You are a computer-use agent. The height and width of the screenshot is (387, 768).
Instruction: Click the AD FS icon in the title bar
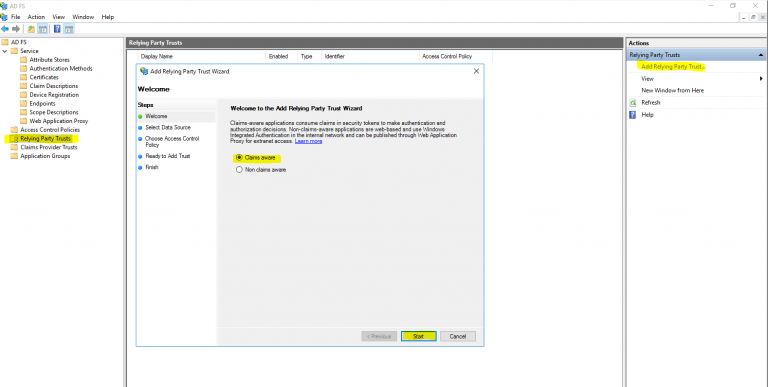pyautogui.click(x=4, y=6)
